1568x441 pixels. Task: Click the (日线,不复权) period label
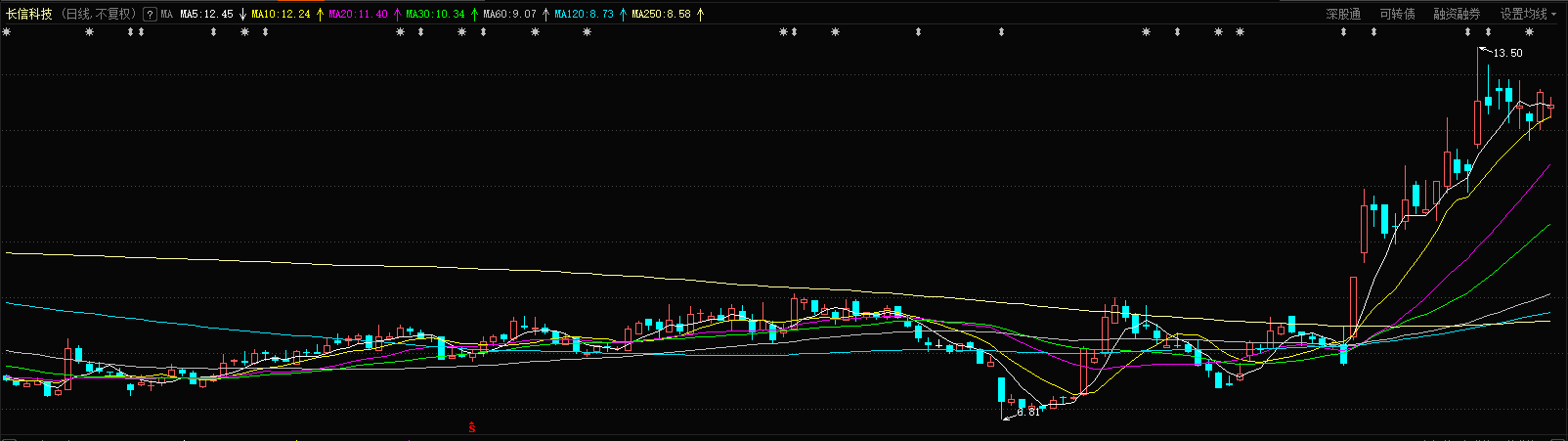point(99,14)
